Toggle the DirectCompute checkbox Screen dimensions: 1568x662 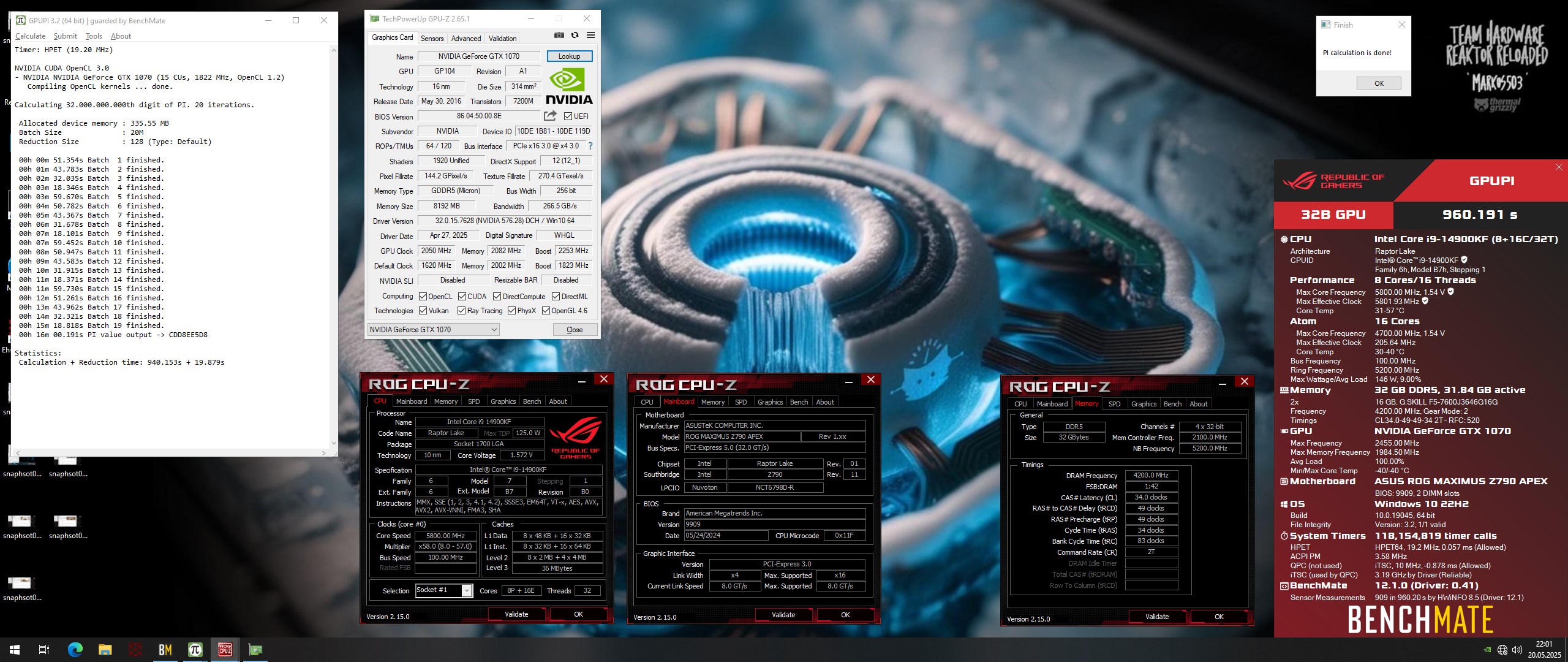coord(497,297)
